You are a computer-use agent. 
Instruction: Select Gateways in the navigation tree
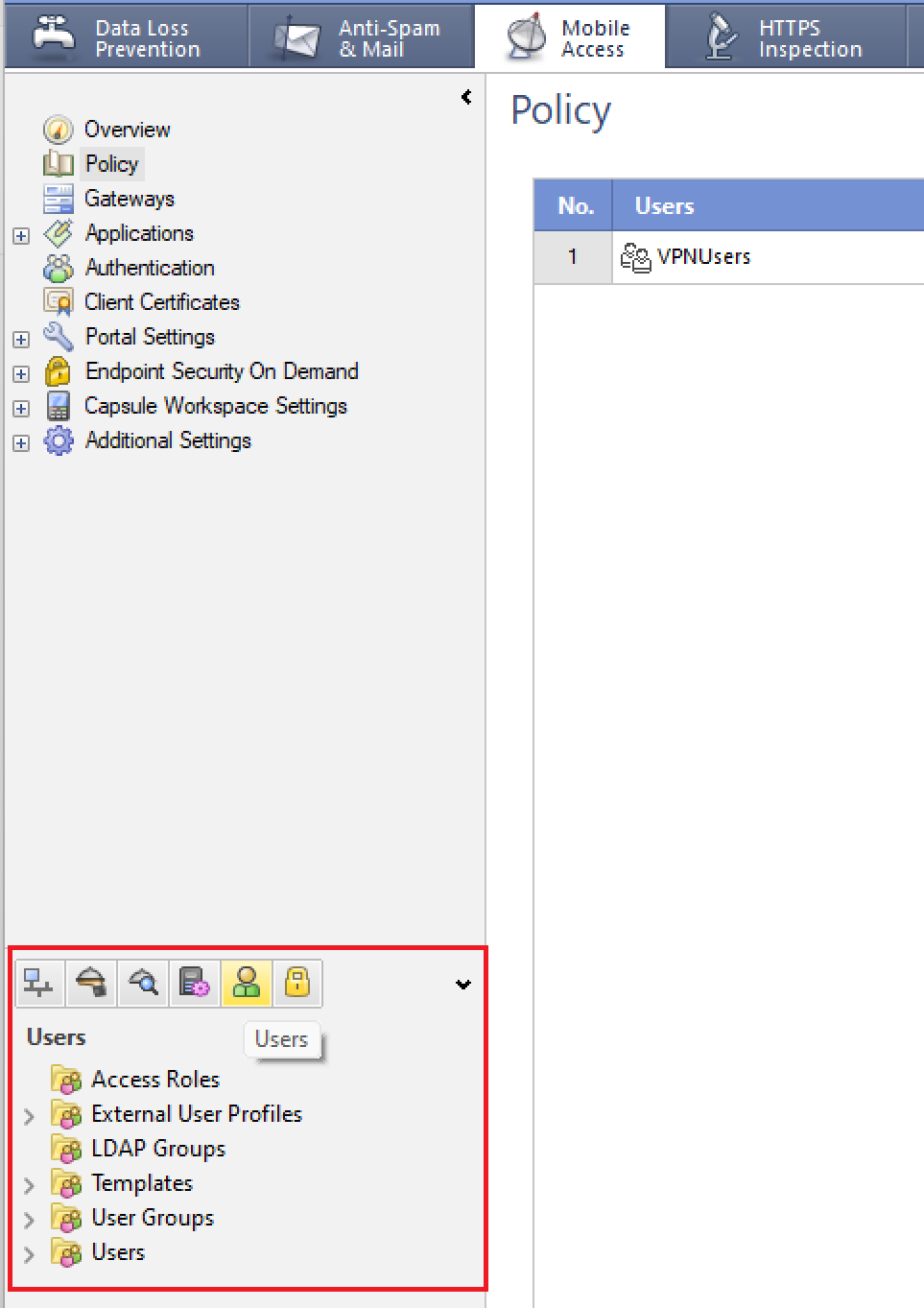pos(130,199)
